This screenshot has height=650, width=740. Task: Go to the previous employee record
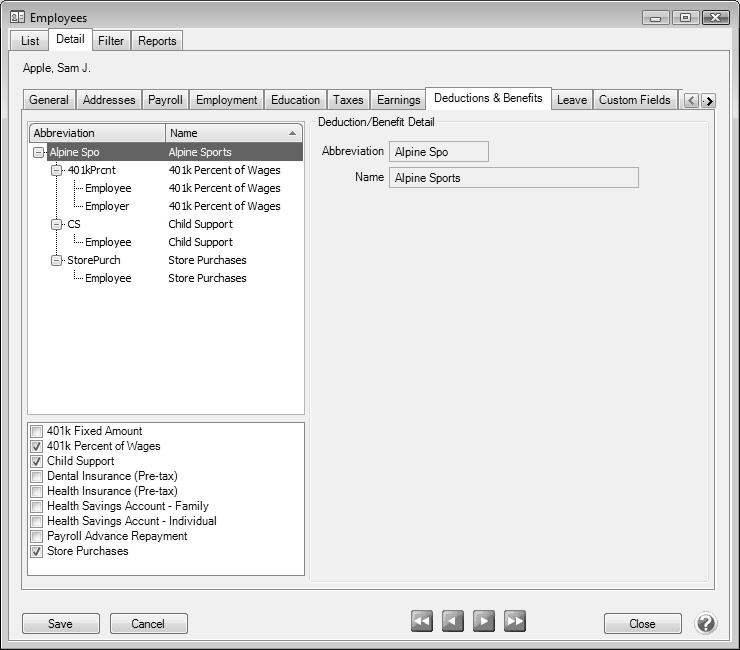click(453, 622)
